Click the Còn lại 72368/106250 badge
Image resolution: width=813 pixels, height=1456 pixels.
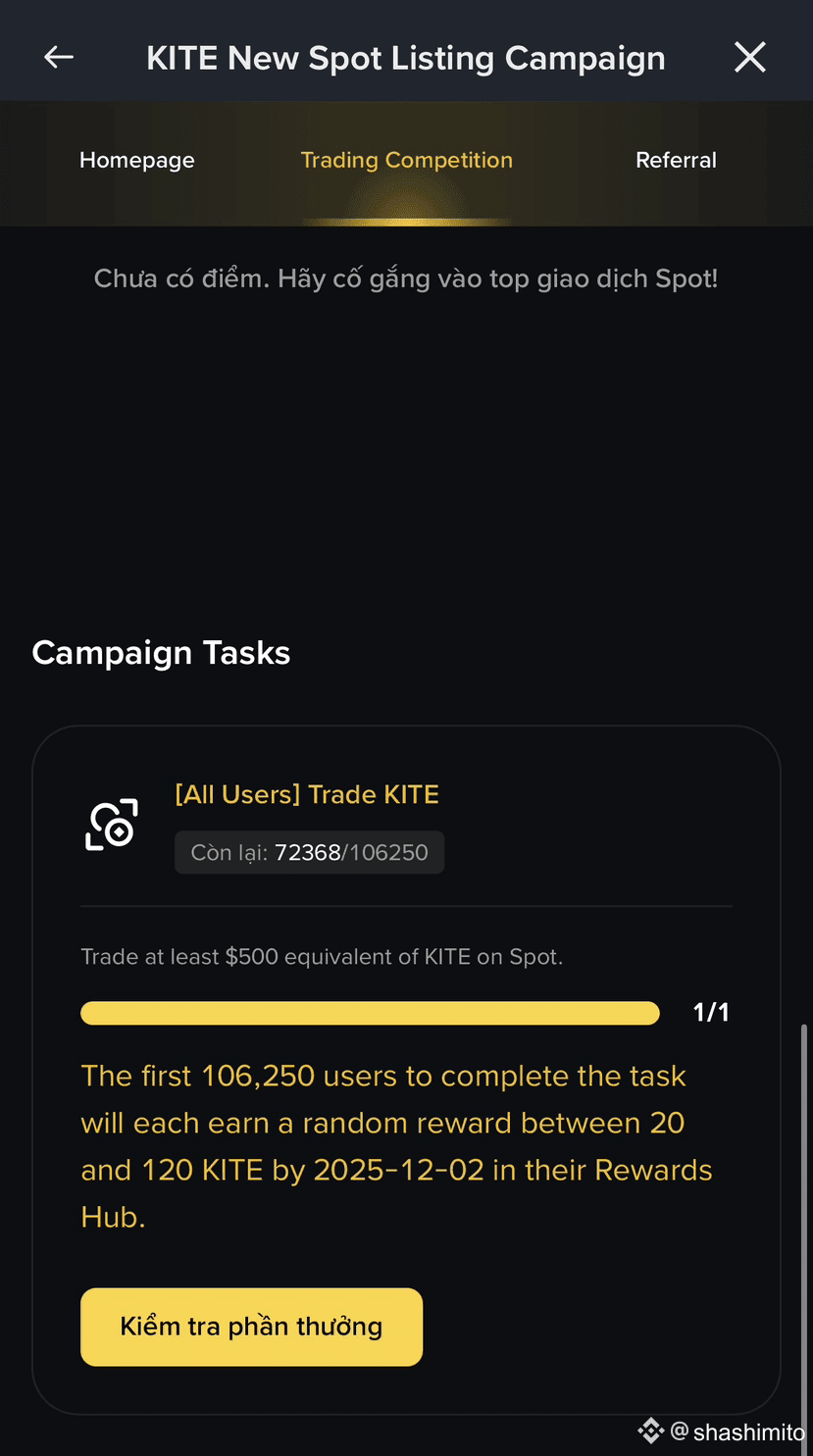[310, 852]
